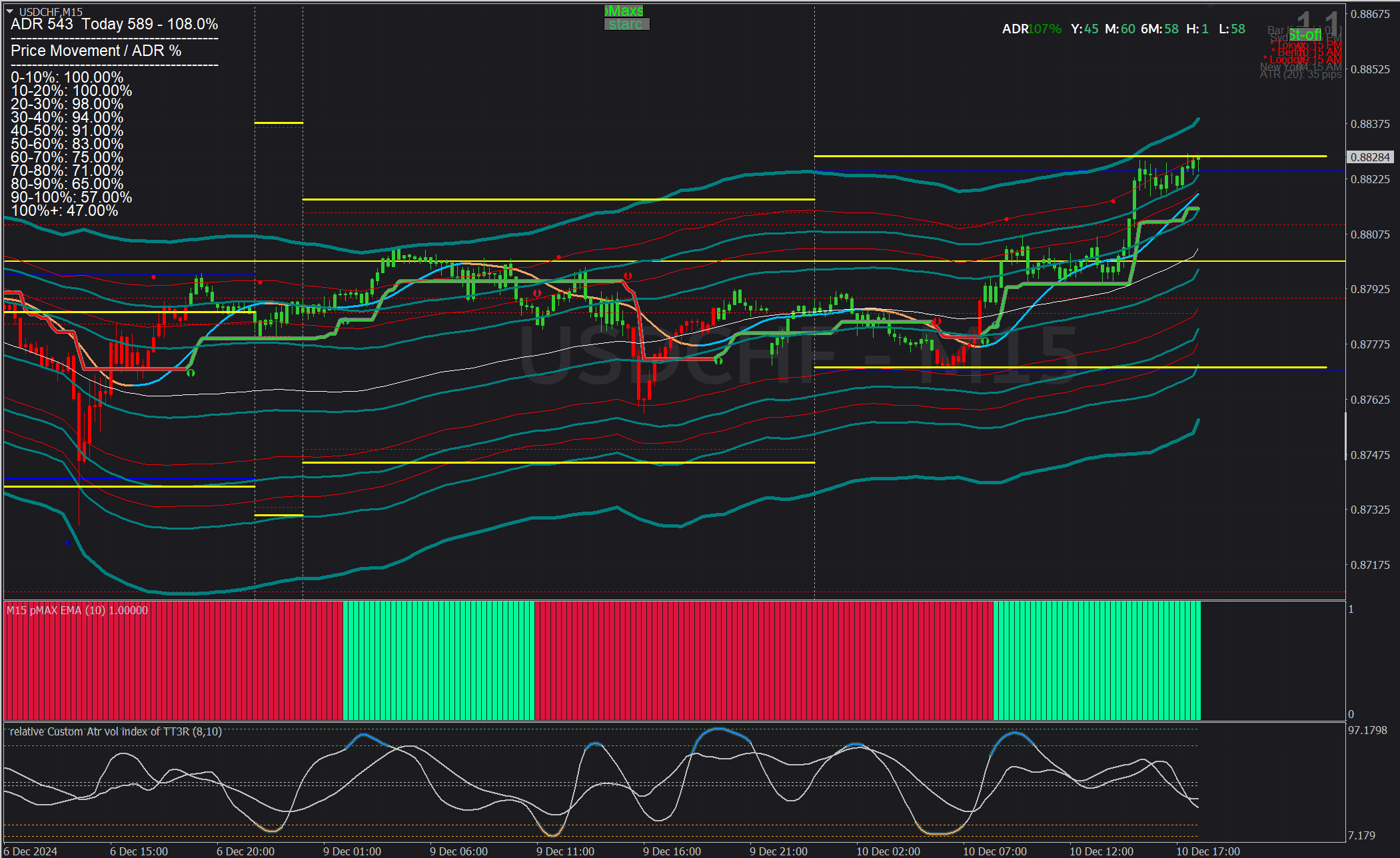Click the 9 Dec 16:00 time axis label

coord(672,851)
